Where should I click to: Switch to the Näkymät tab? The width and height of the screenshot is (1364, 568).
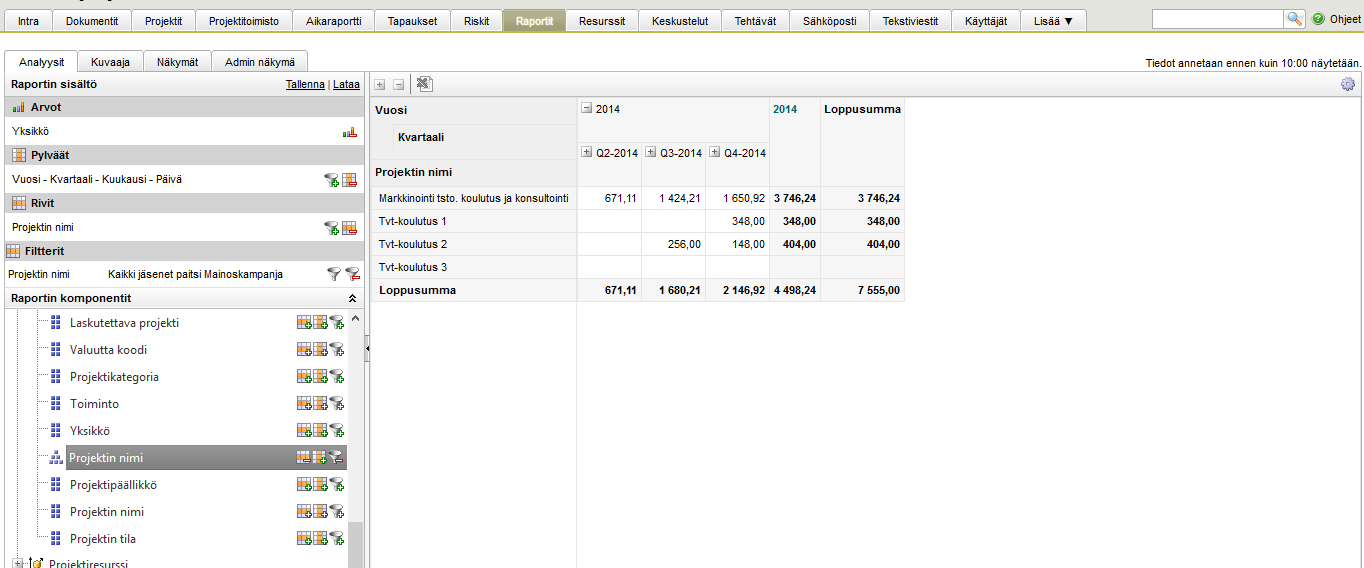click(x=177, y=62)
